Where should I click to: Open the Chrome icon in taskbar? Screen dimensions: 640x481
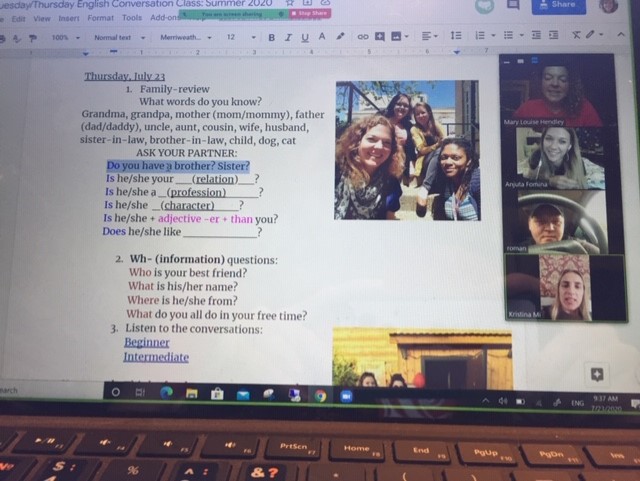(x=320, y=395)
